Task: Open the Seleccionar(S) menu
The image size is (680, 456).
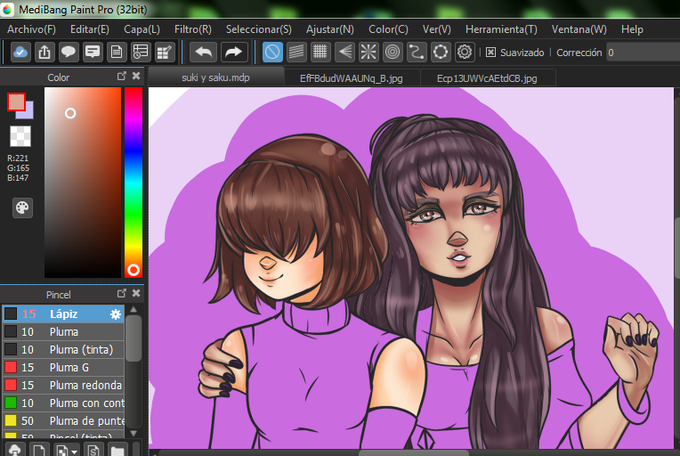Action: pos(258,29)
